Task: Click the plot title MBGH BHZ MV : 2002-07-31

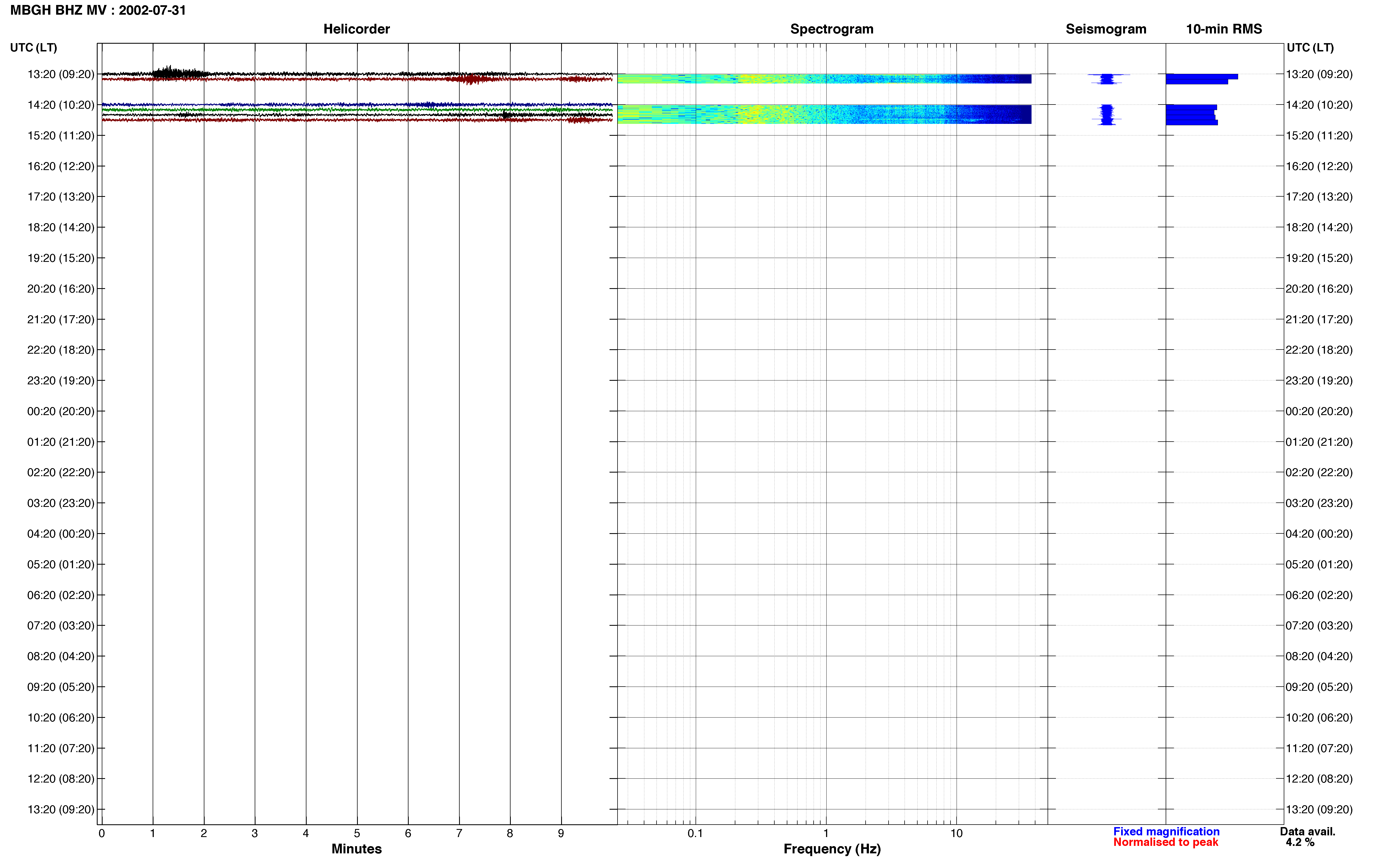Action: 98,10
